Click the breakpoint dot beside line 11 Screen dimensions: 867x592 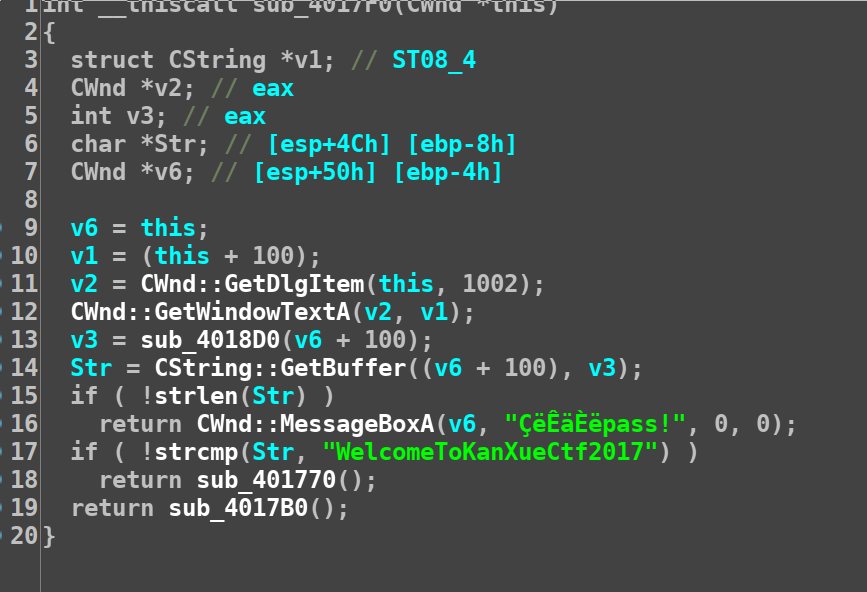(x=2, y=284)
